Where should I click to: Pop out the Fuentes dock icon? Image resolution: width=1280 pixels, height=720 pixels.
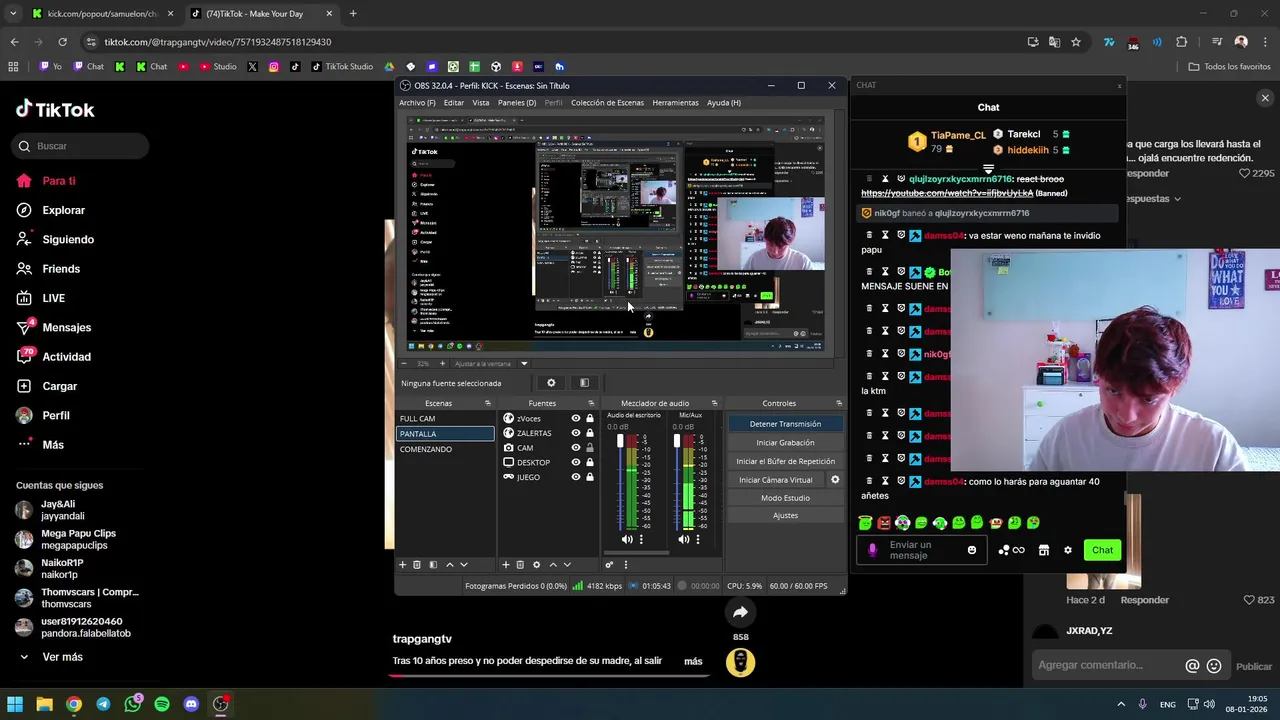(x=591, y=403)
